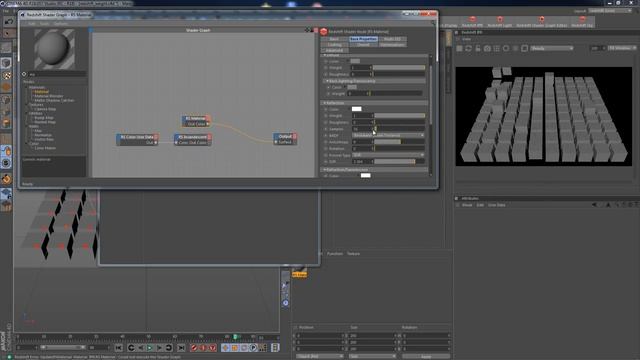The width and height of the screenshot is (640, 360).
Task: Collapse the Back-lighting/Translucency section
Action: 327,81
